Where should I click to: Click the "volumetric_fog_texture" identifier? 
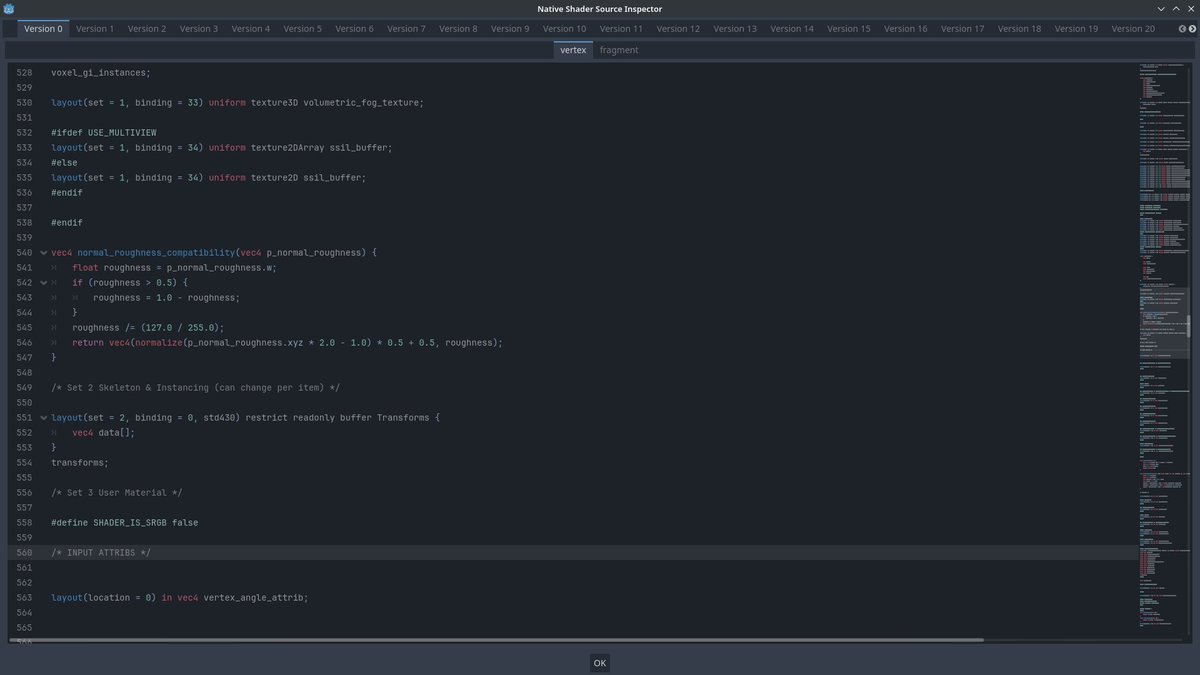(363, 103)
